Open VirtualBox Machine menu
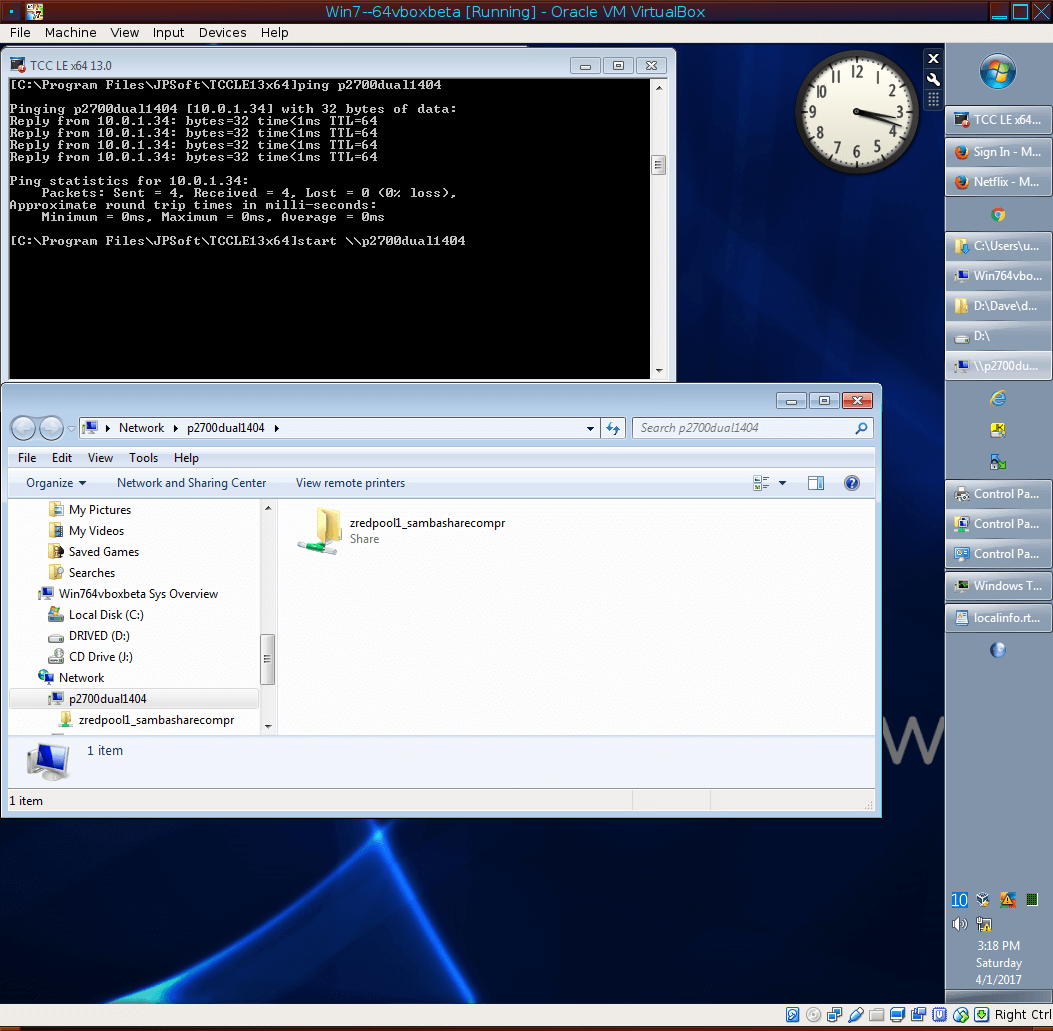1053x1031 pixels. (x=71, y=32)
